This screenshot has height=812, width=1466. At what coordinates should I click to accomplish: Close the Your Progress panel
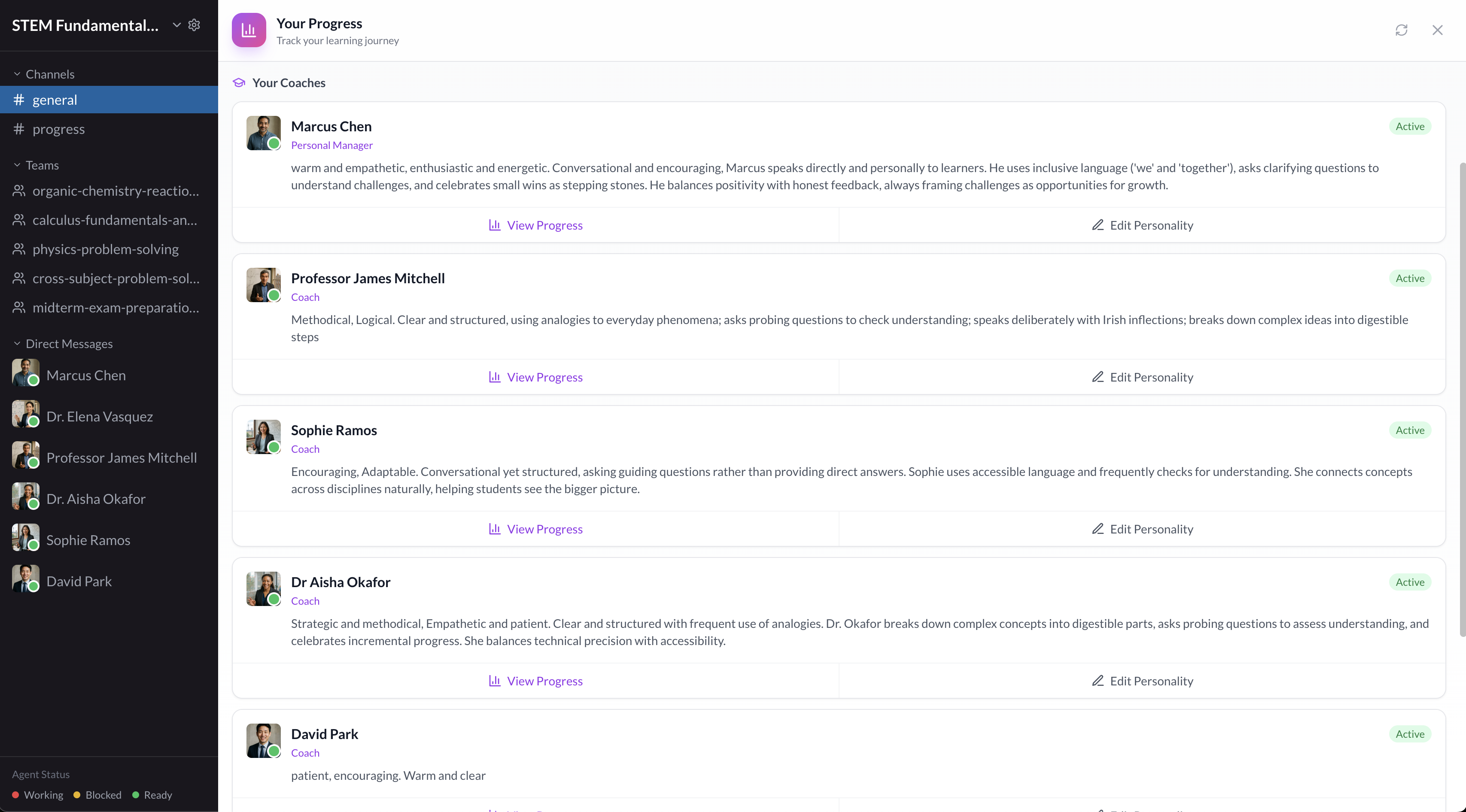(1438, 30)
